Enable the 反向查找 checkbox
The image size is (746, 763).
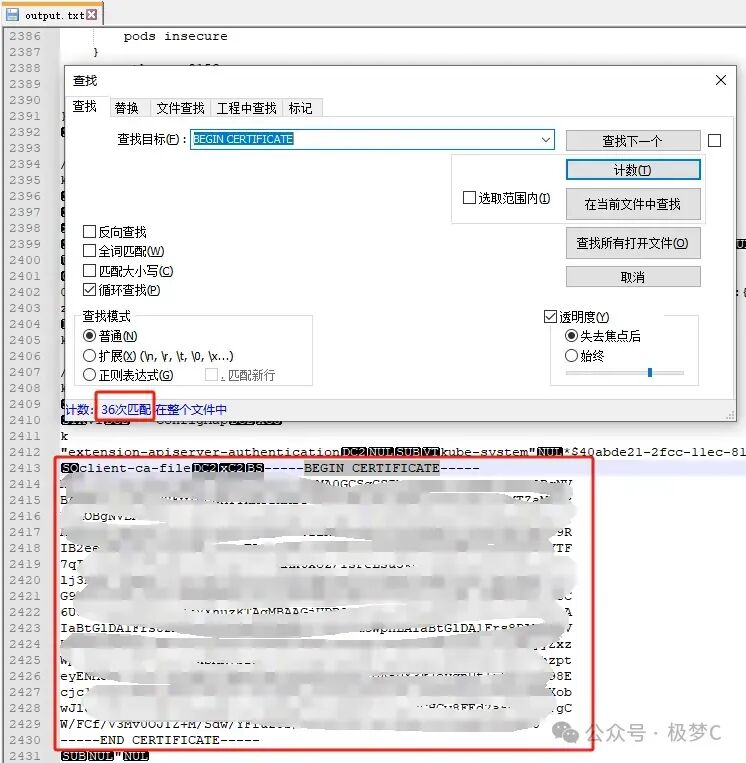point(90,232)
